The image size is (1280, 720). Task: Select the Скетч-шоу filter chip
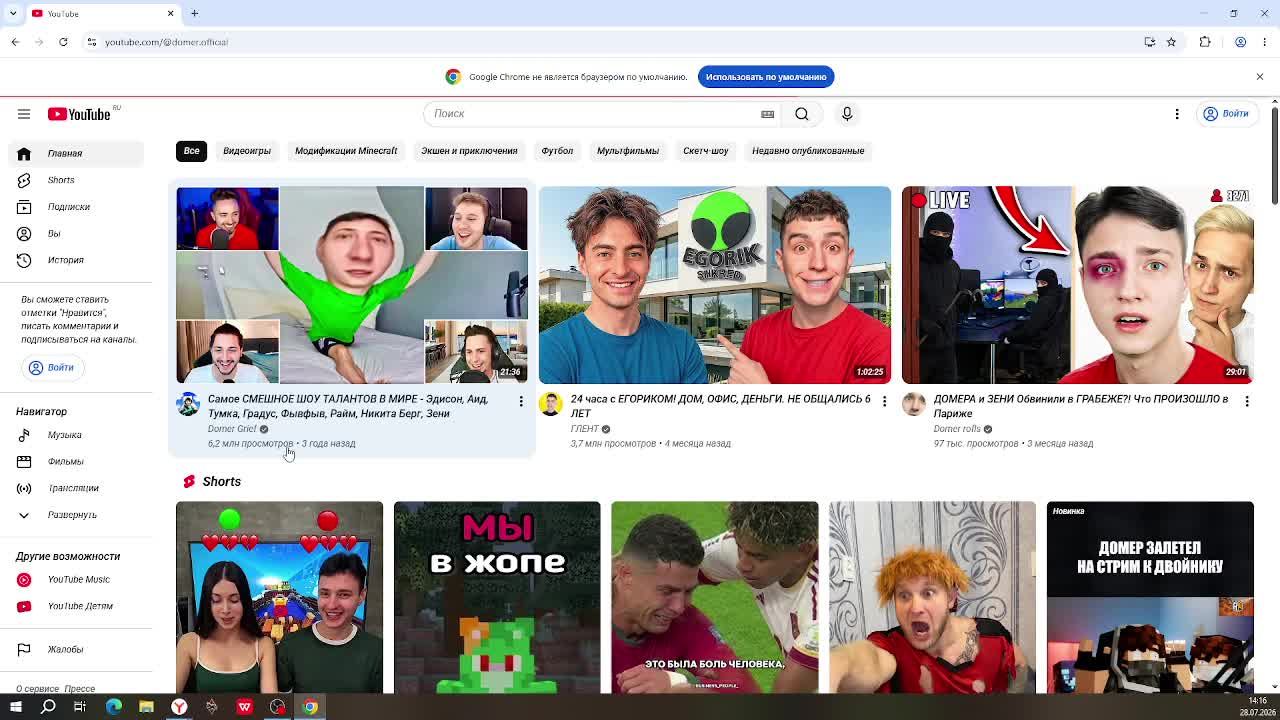click(706, 151)
